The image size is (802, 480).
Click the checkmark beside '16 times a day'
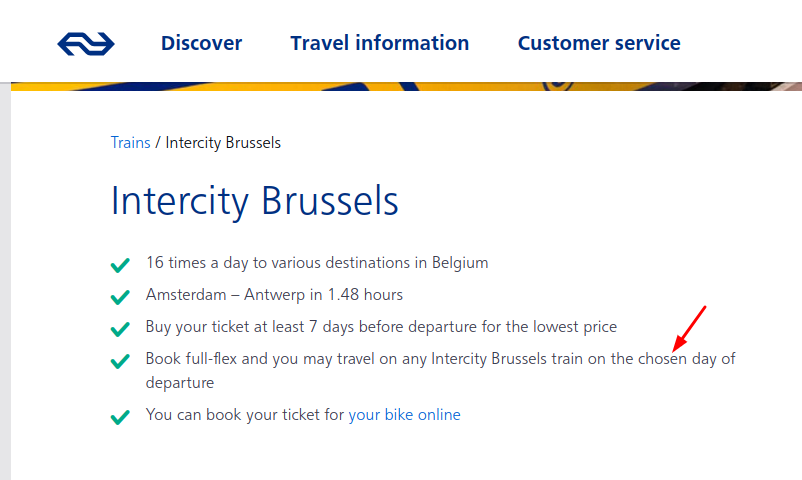120,265
